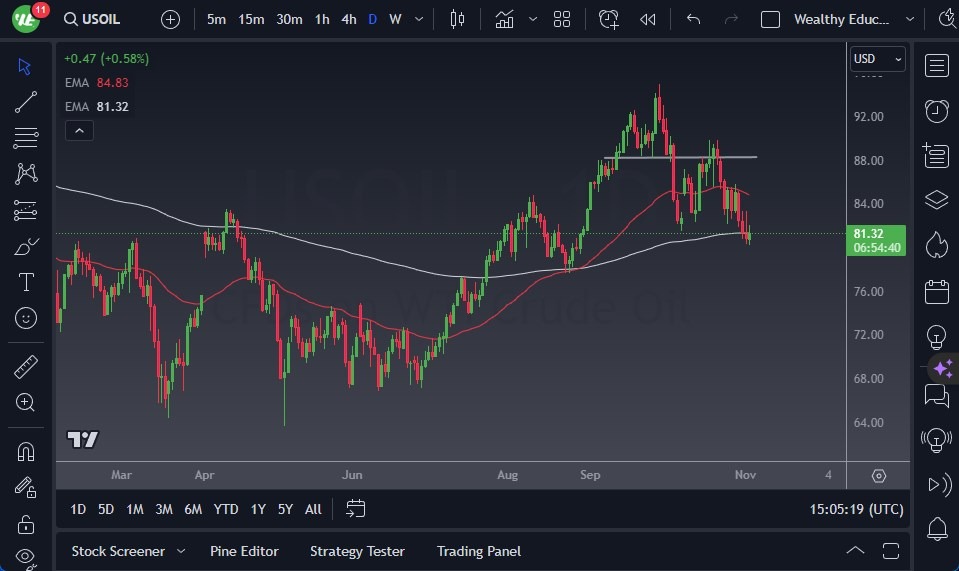The image size is (959, 571).
Task: Set the date range to YTD
Action: [x=226, y=509]
